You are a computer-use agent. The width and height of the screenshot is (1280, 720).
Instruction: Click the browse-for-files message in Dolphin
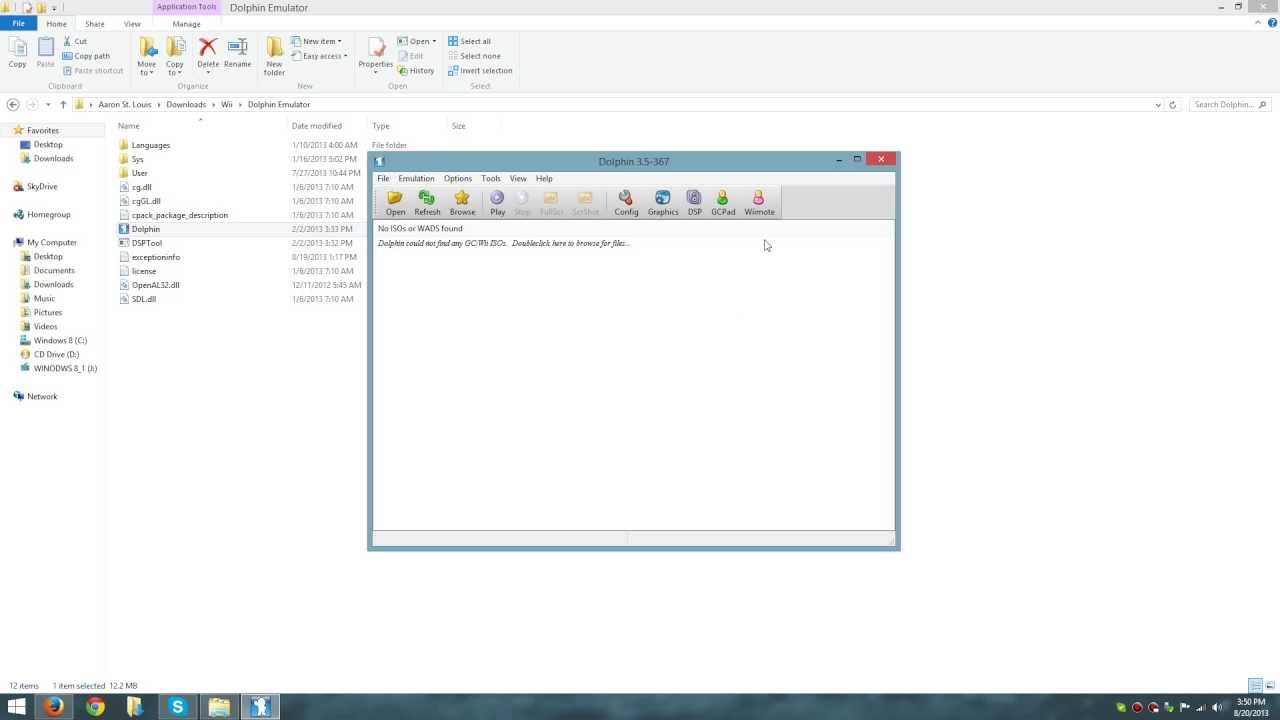[504, 243]
